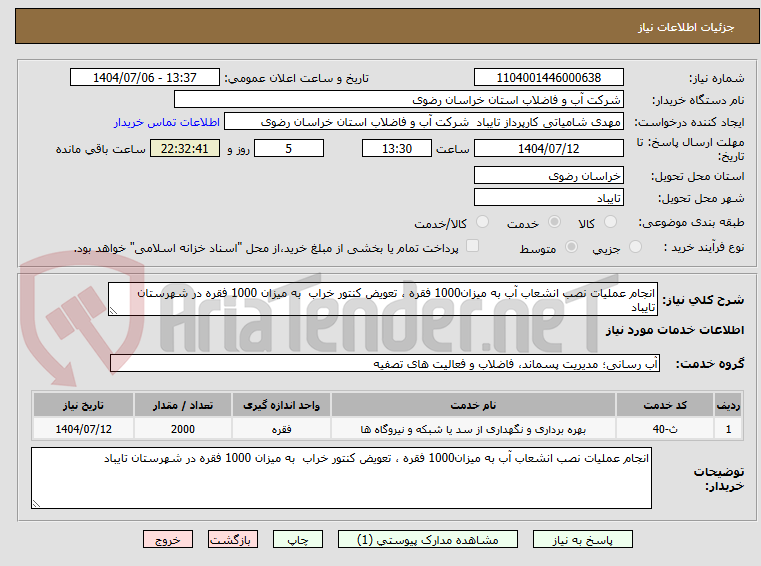Click the resize grip of توضیحات خریدار box

(x=36, y=503)
